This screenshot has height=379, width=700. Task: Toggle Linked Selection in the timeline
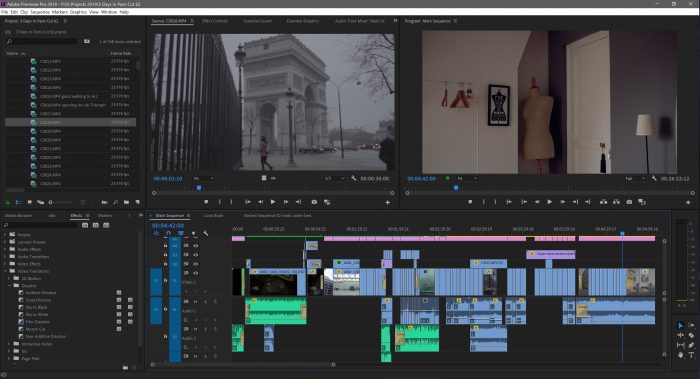click(181, 233)
